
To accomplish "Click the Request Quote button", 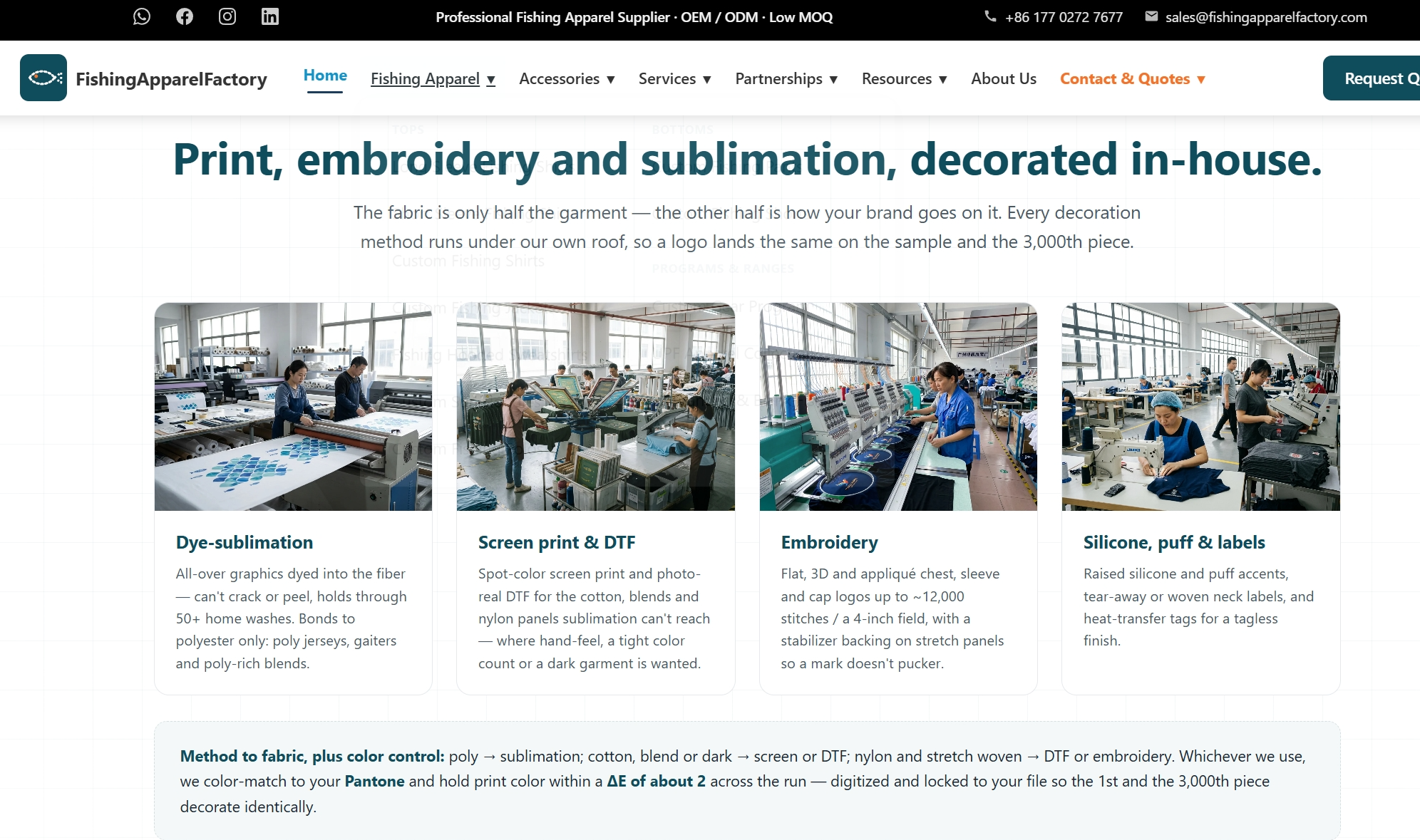I will (x=1372, y=78).
